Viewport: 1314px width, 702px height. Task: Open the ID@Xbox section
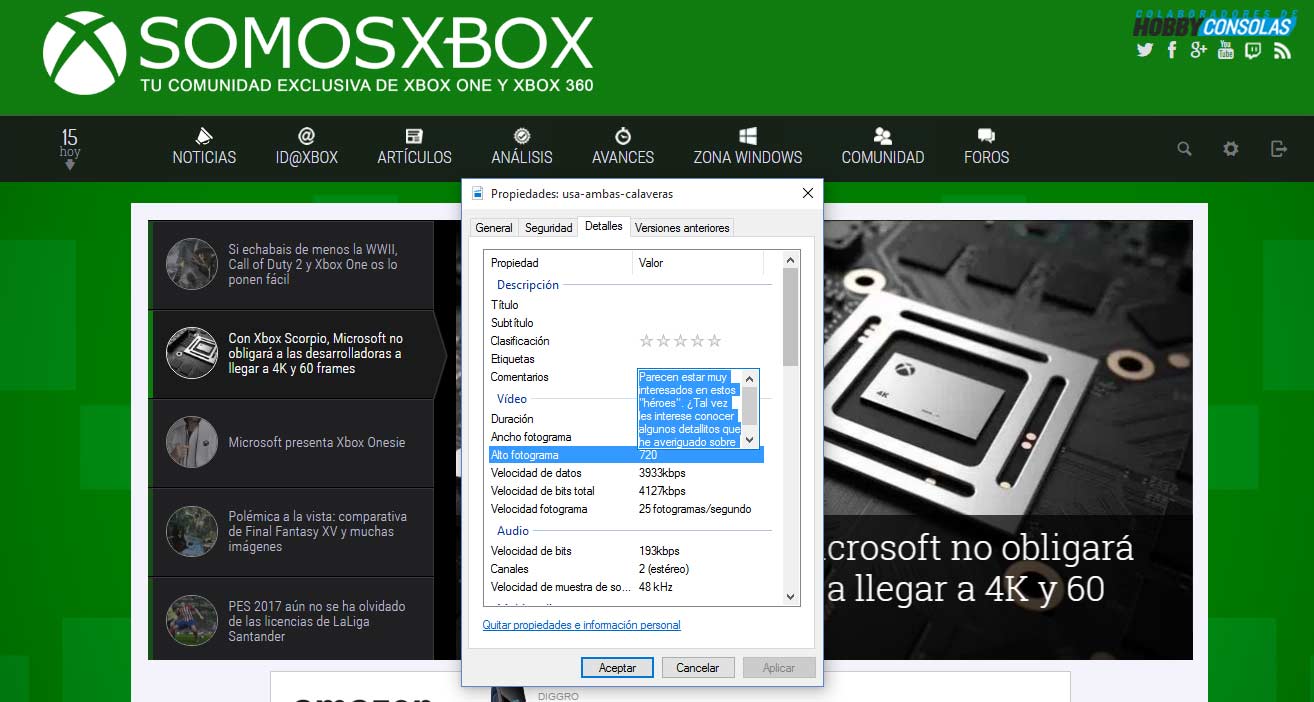(x=307, y=146)
